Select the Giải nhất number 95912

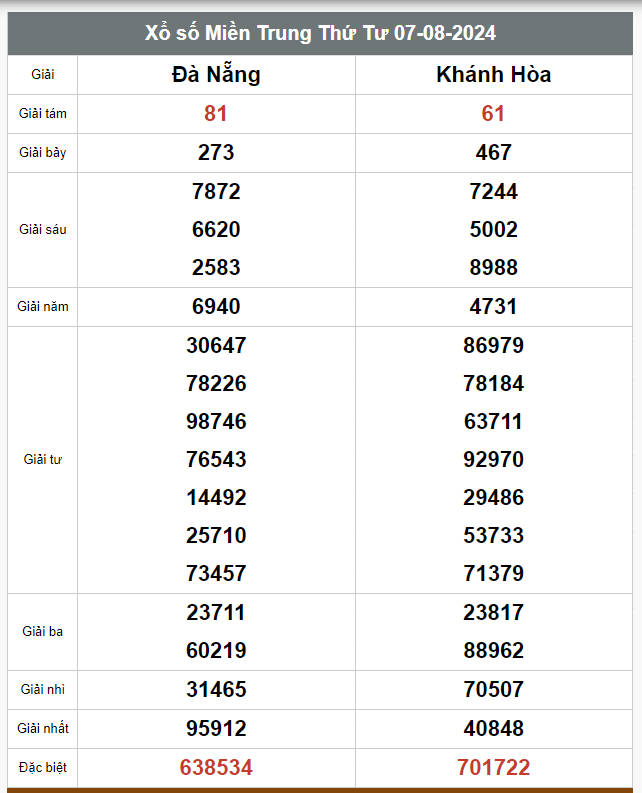216,728
